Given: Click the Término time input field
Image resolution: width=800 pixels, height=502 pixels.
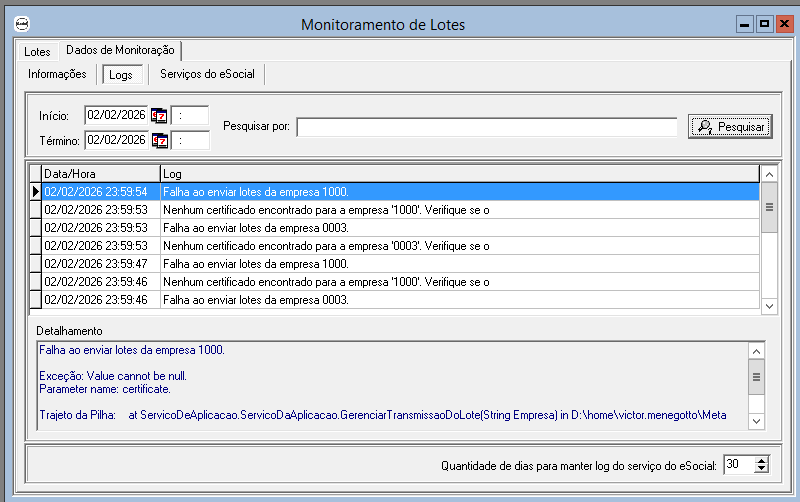Looking at the screenshot, I should [190, 140].
